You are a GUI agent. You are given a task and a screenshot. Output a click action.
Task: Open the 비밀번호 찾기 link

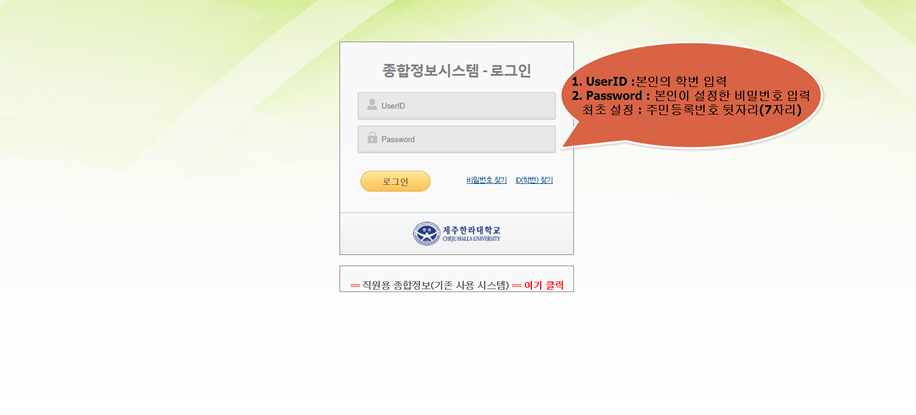[487, 180]
